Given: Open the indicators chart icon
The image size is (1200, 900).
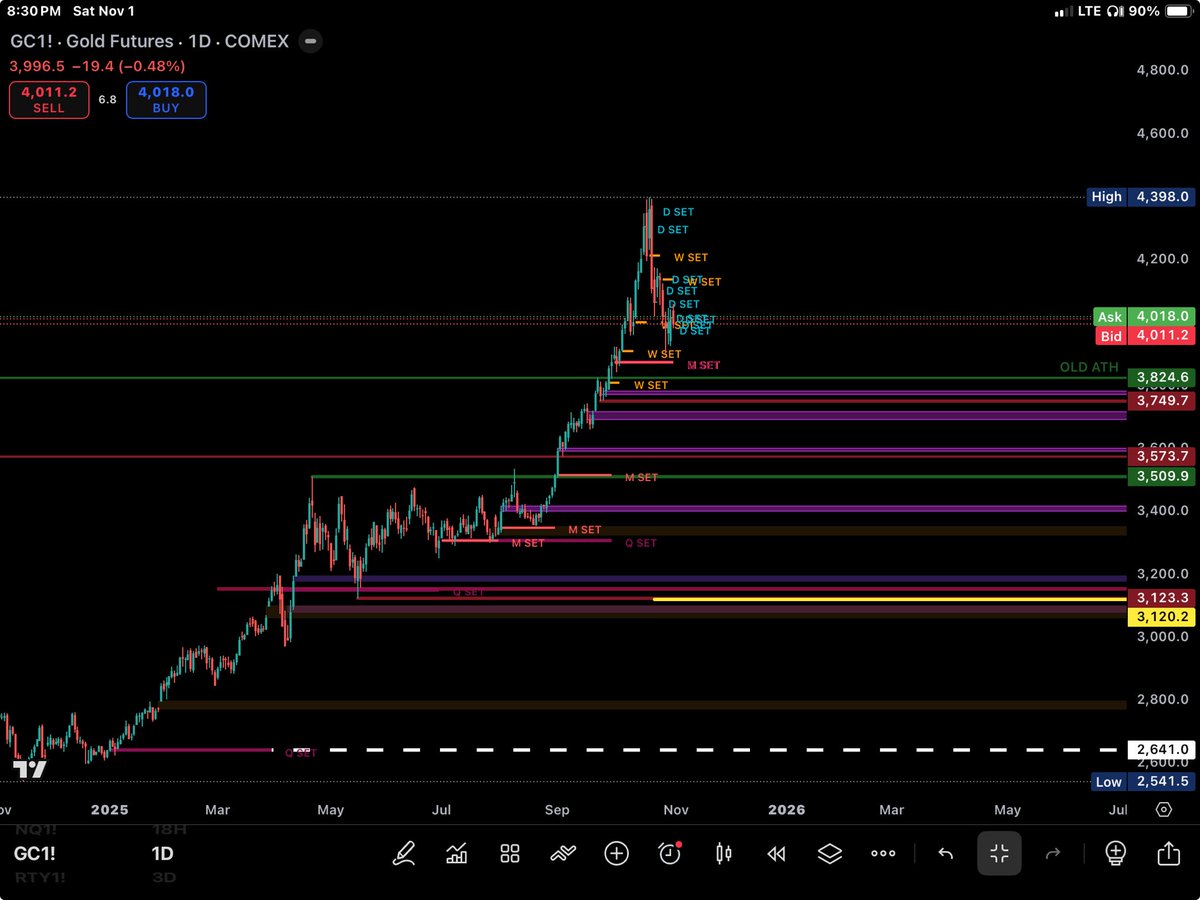Looking at the screenshot, I should (457, 853).
